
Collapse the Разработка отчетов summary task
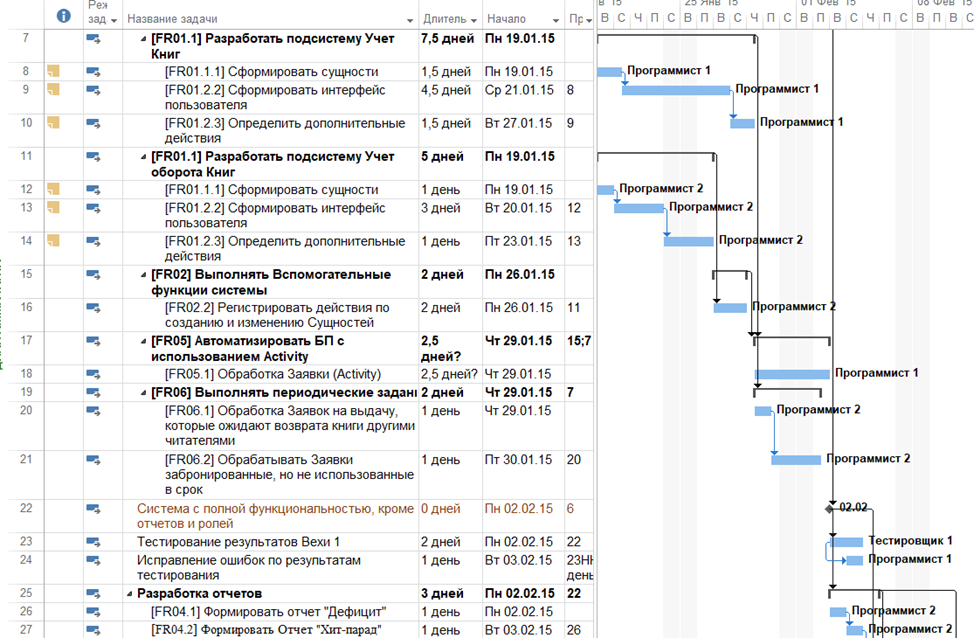click(x=129, y=594)
